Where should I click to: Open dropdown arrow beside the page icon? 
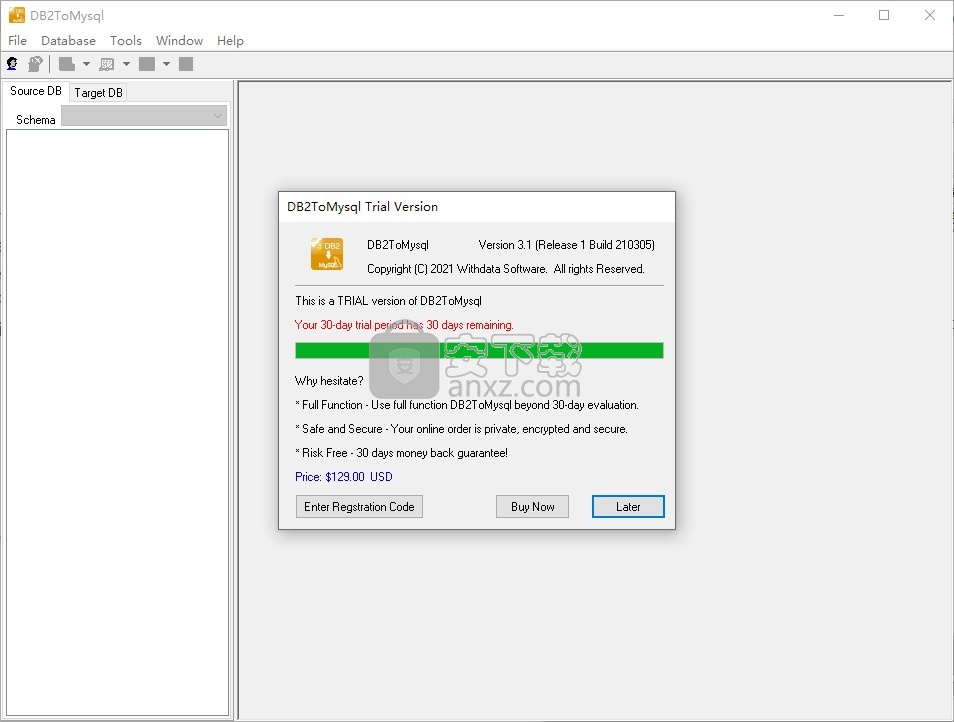tap(86, 64)
